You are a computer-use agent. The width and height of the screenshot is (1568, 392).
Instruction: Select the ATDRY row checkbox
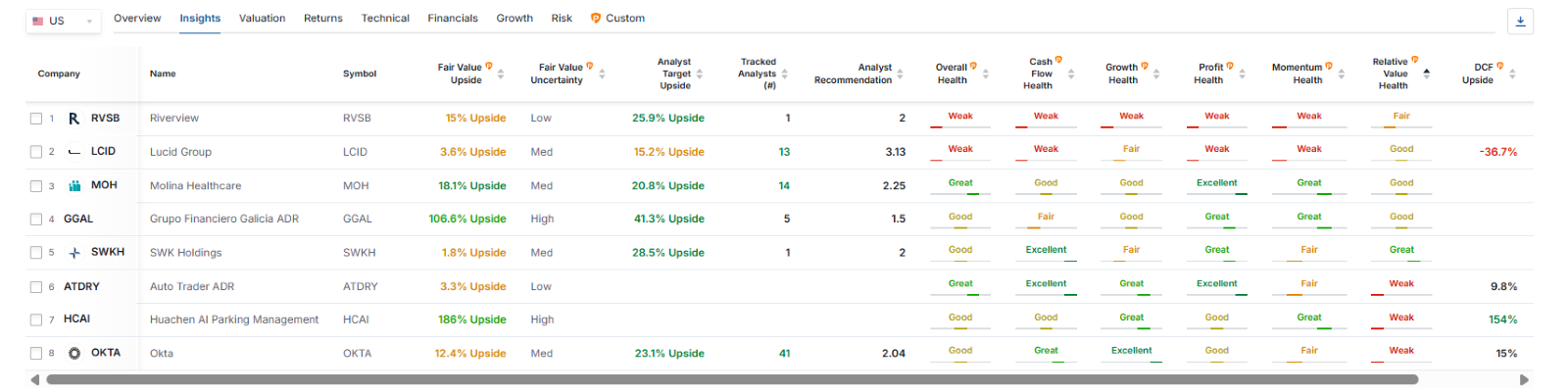36,287
